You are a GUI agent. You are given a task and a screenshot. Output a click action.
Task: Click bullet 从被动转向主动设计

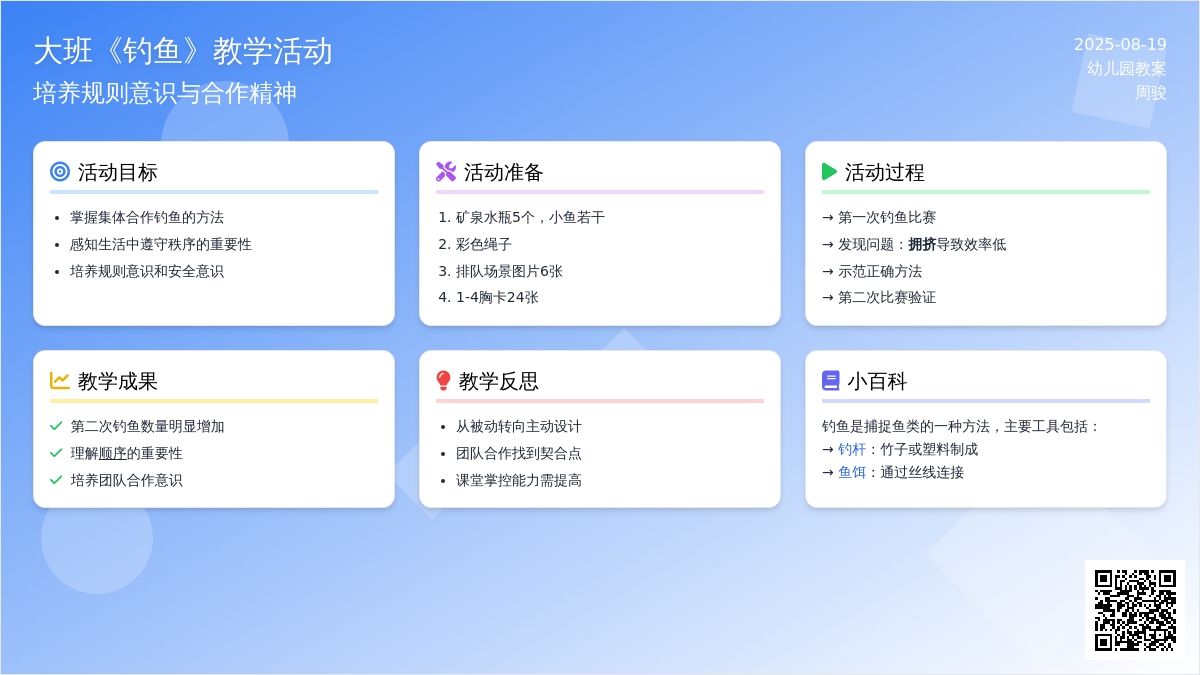tap(519, 426)
